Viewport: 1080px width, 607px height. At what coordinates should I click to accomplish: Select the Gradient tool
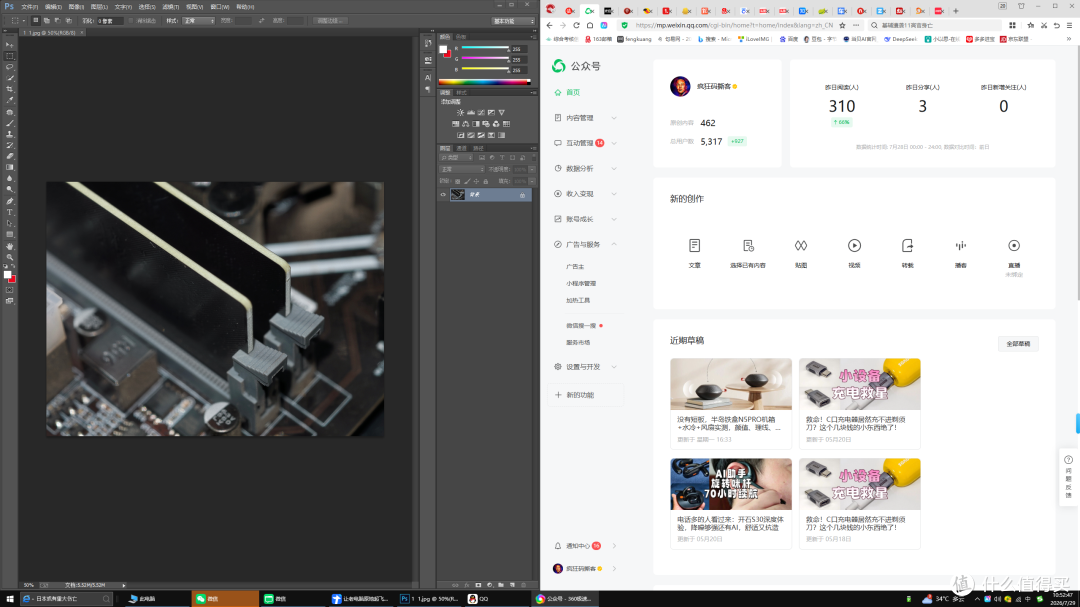[x=10, y=167]
